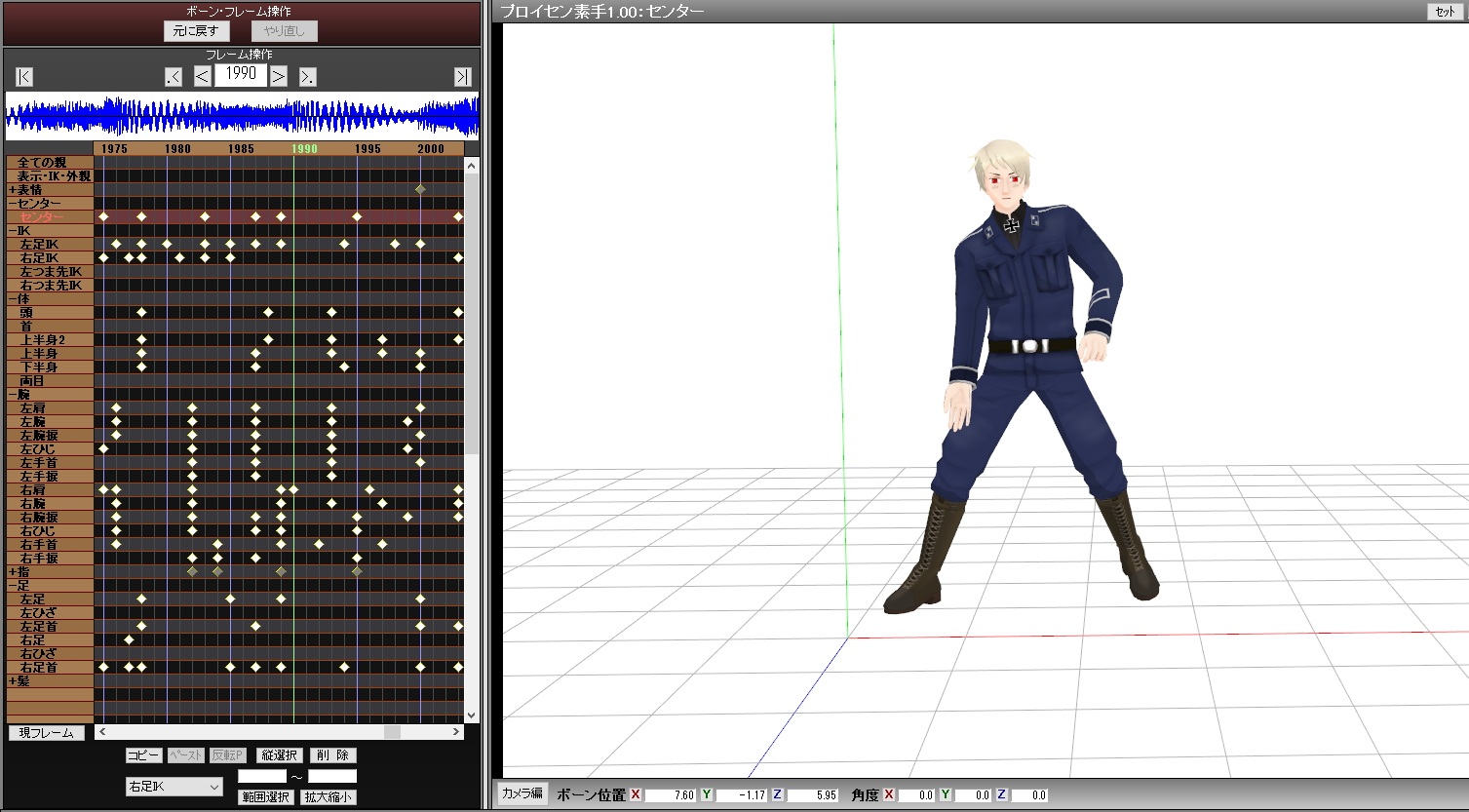Click the 範囲選択 range select button
The image size is (1469, 812).
pyautogui.click(x=266, y=797)
